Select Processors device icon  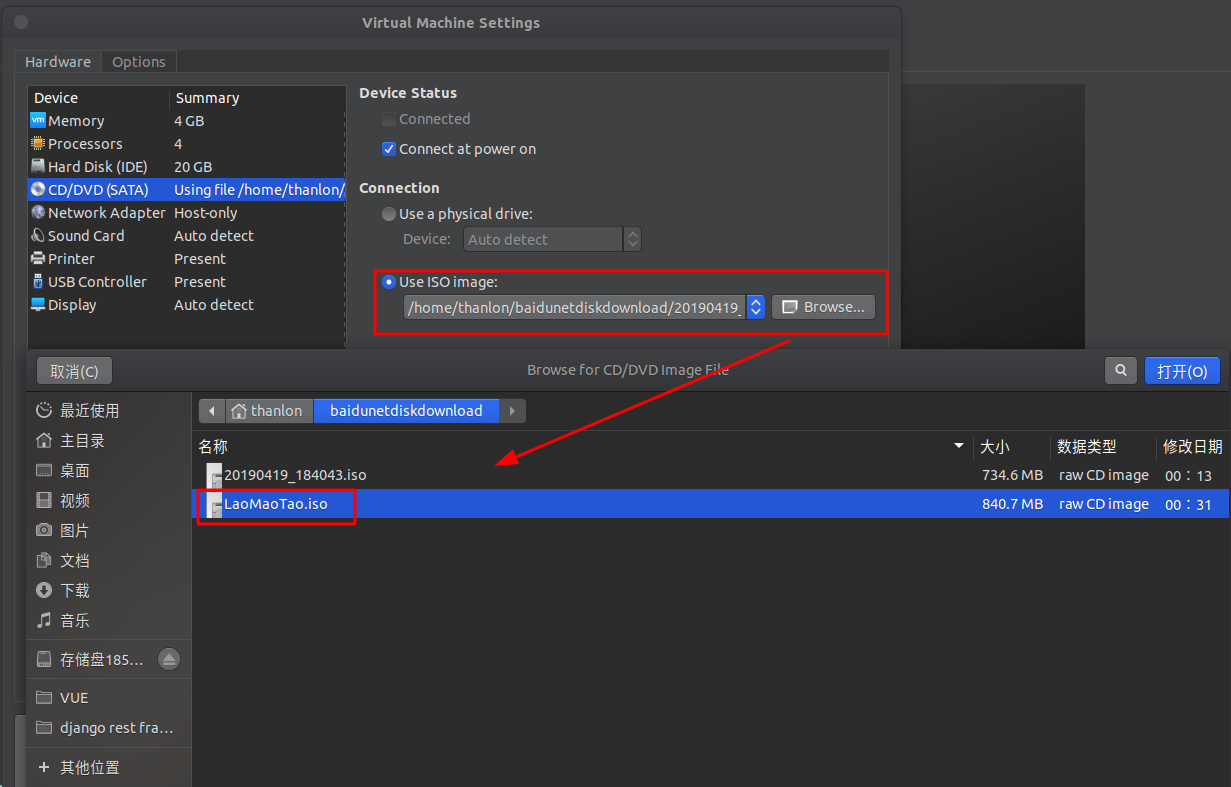coord(38,144)
